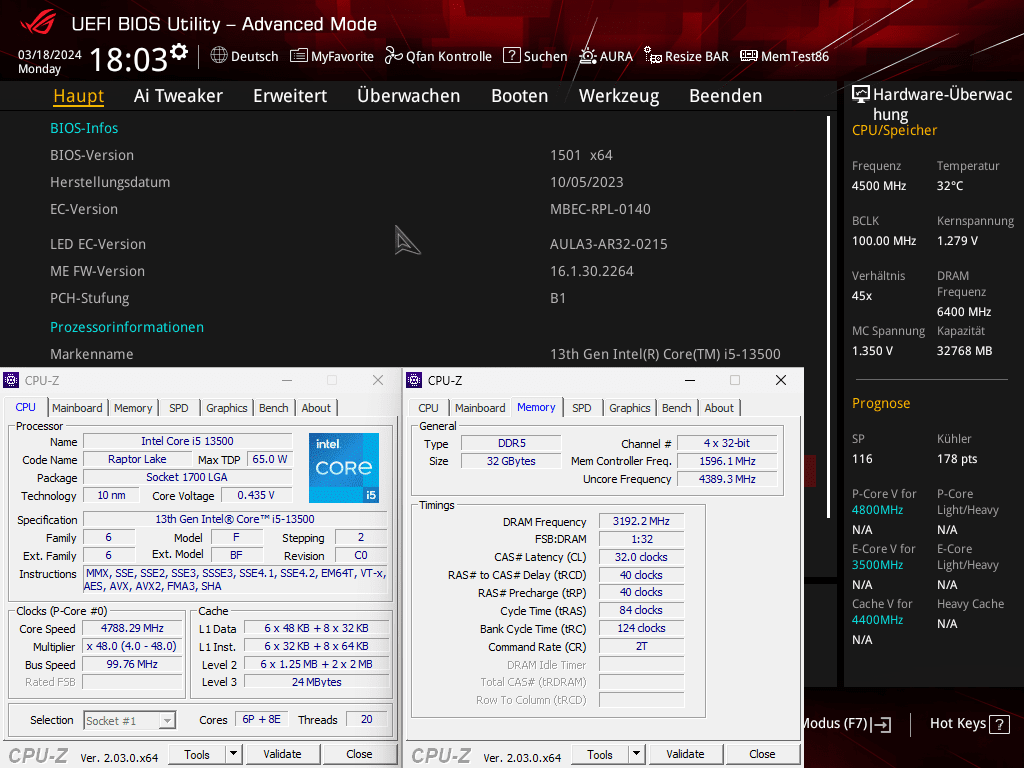Click the Markenname processor value
This screenshot has height=768, width=1024.
pyautogui.click(x=665, y=355)
